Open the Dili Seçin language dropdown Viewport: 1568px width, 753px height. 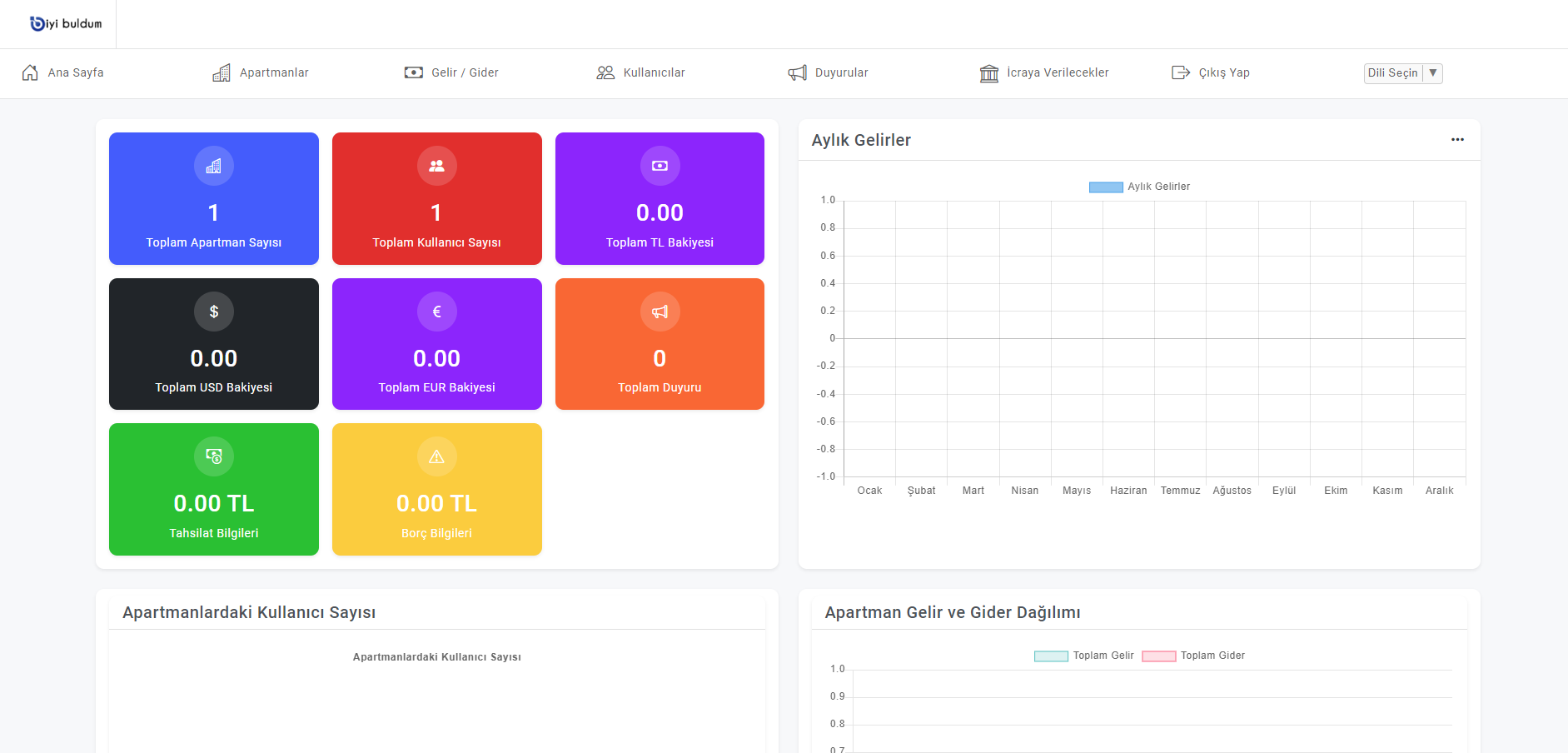point(1402,73)
